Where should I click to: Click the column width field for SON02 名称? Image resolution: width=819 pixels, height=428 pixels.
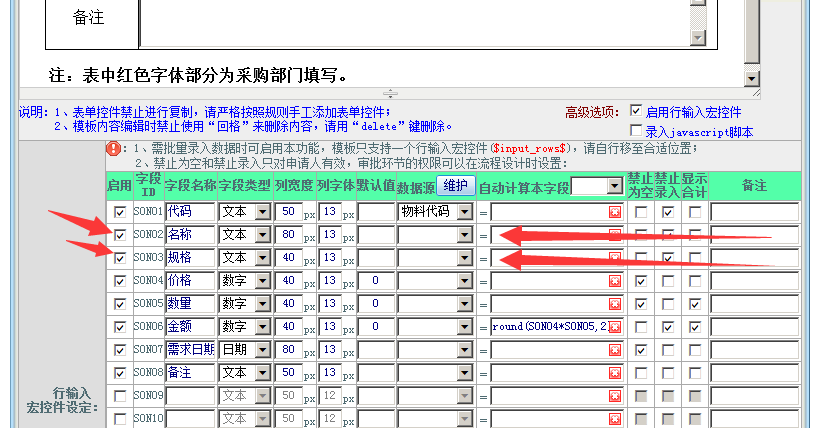288,235
